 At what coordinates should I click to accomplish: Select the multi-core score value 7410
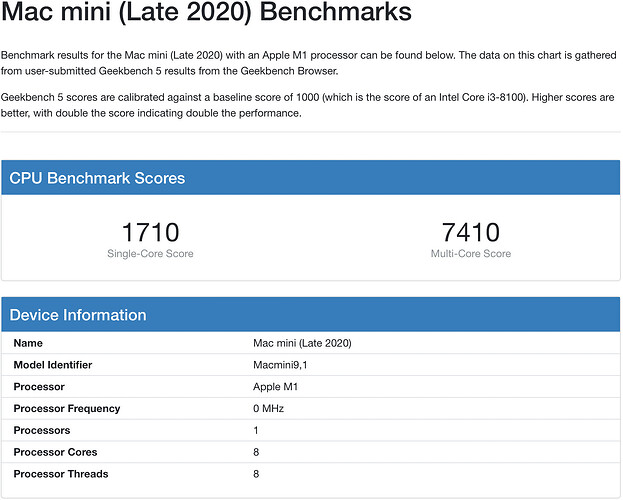(x=470, y=232)
